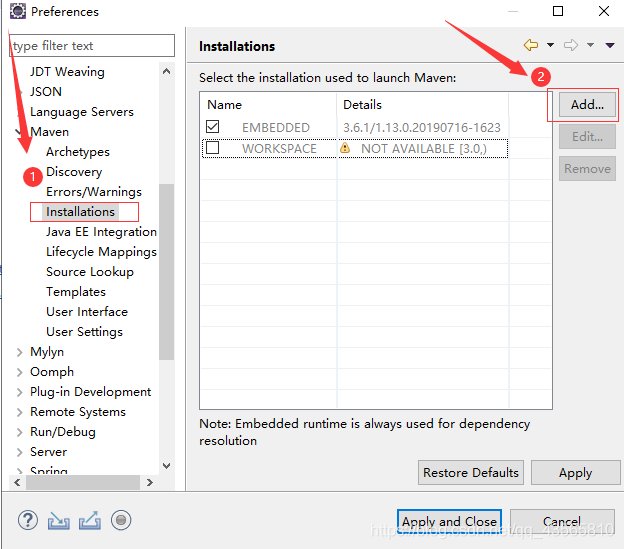Click the Add... button

pos(587,105)
